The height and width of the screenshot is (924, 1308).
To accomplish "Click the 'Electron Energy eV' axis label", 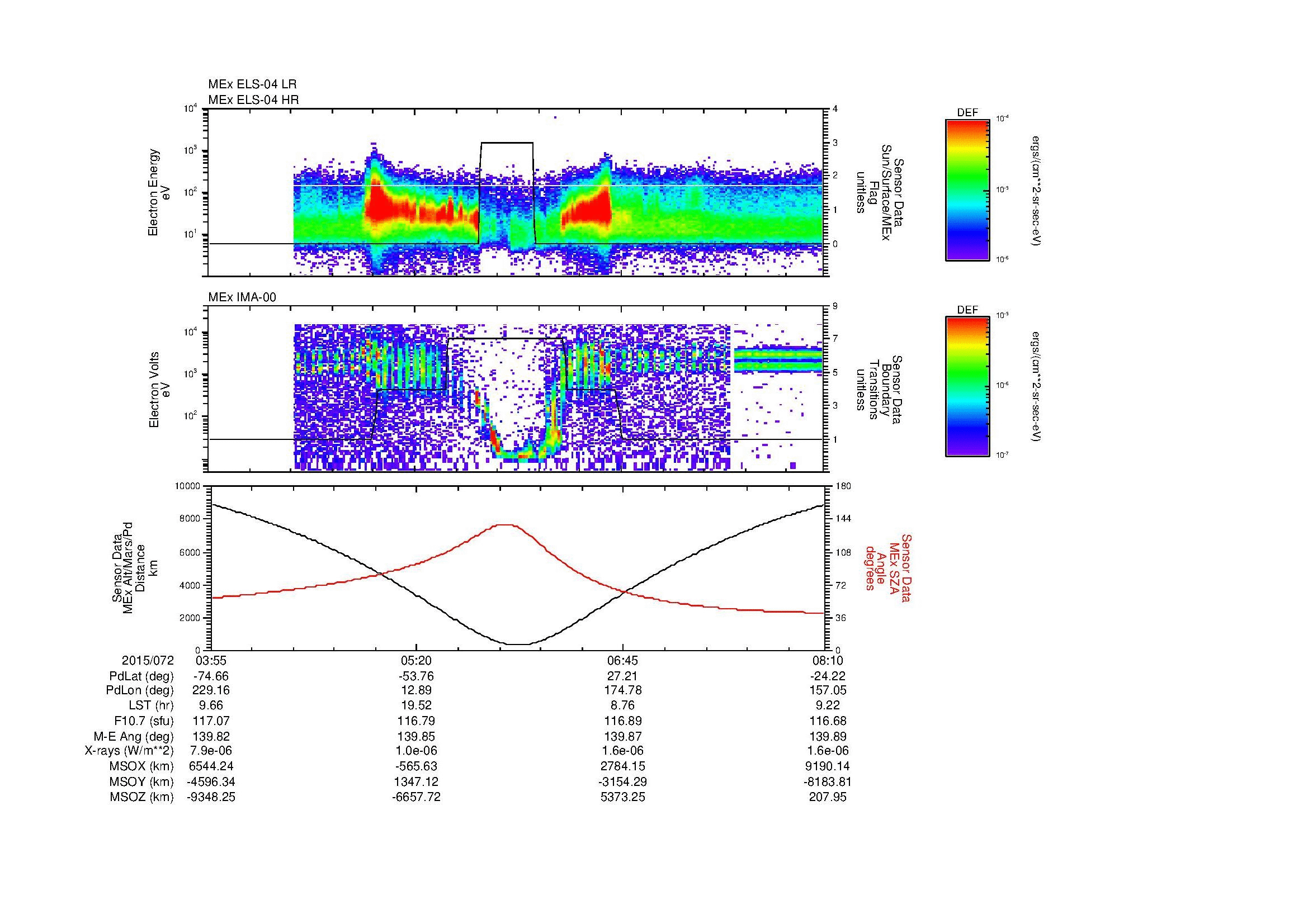I will click(x=159, y=192).
